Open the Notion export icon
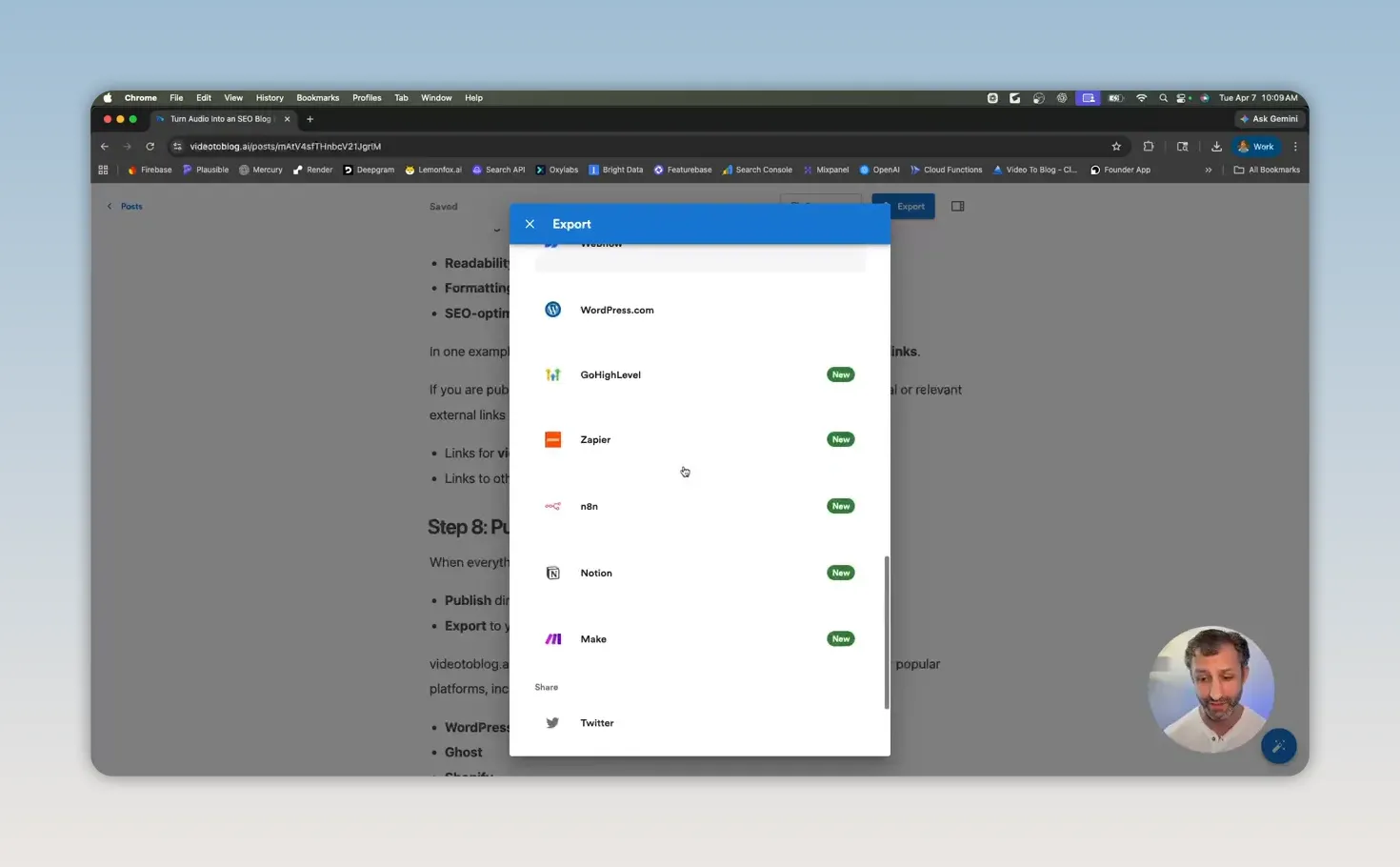This screenshot has width=1400, height=867. click(552, 573)
